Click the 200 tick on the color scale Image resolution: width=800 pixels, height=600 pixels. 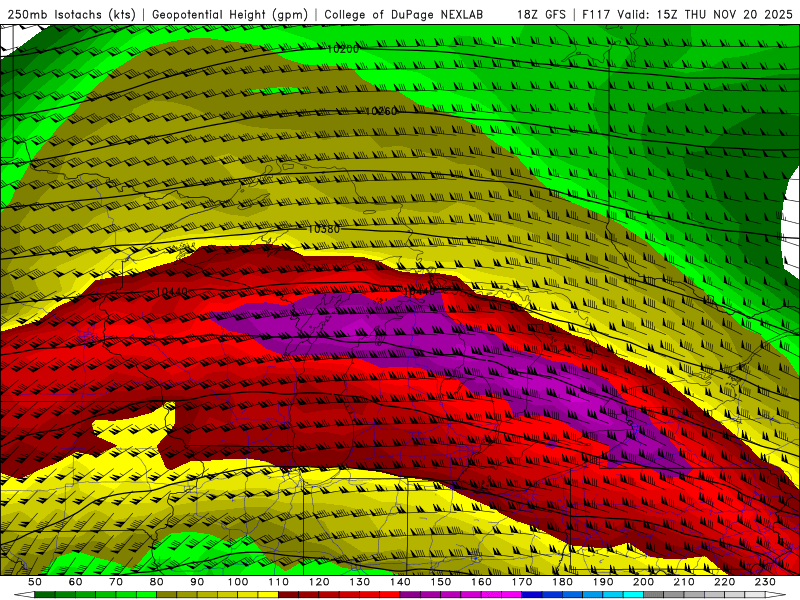pyautogui.click(x=643, y=582)
